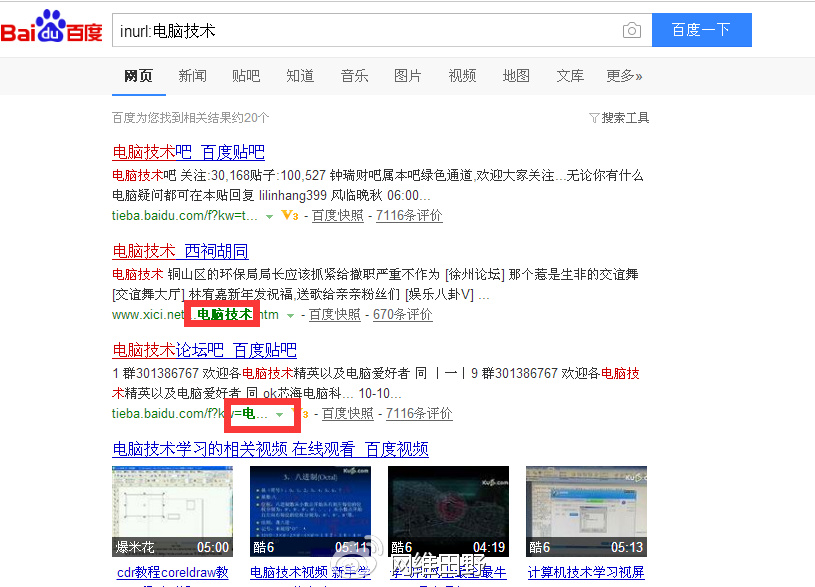The width and height of the screenshot is (815, 587).
Task: Click the tieba.baidu.com/f?kw=t... URL
Action: coord(185,215)
